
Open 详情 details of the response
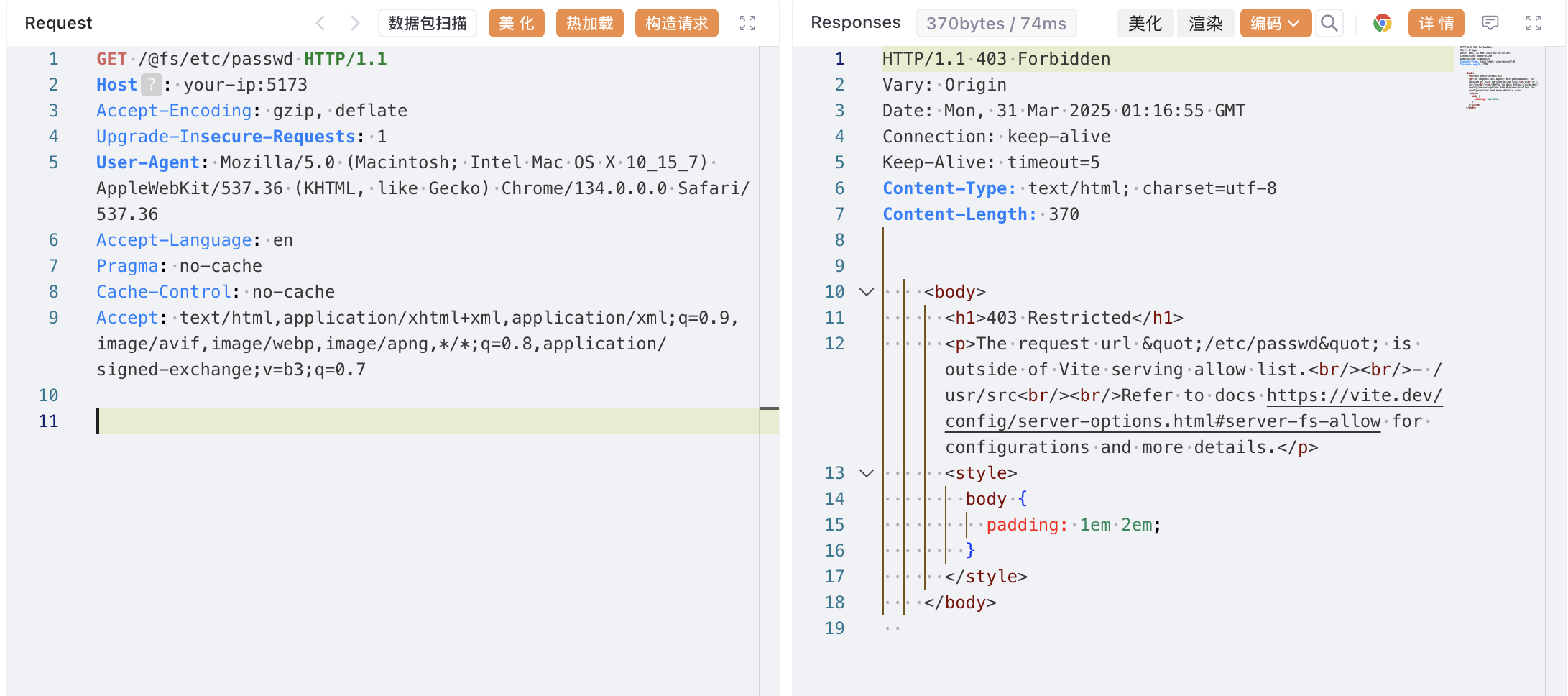click(1436, 23)
